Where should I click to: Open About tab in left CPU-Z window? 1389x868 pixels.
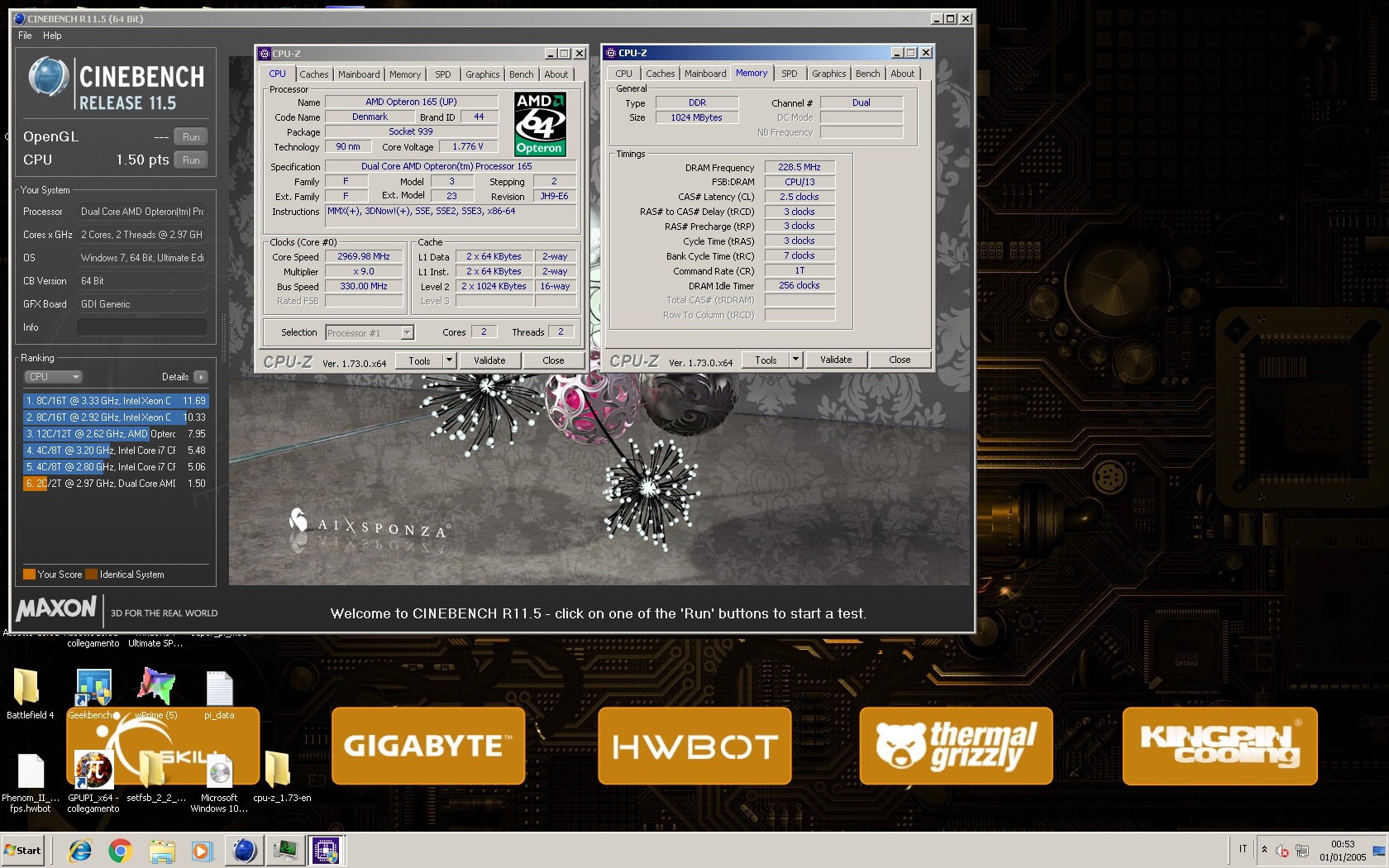point(556,74)
